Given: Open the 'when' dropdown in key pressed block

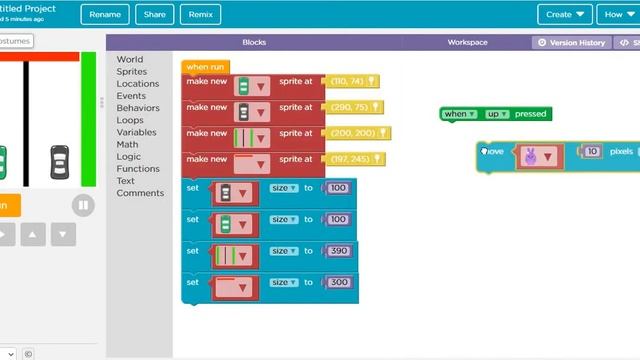Looking at the screenshot, I should pos(460,114).
